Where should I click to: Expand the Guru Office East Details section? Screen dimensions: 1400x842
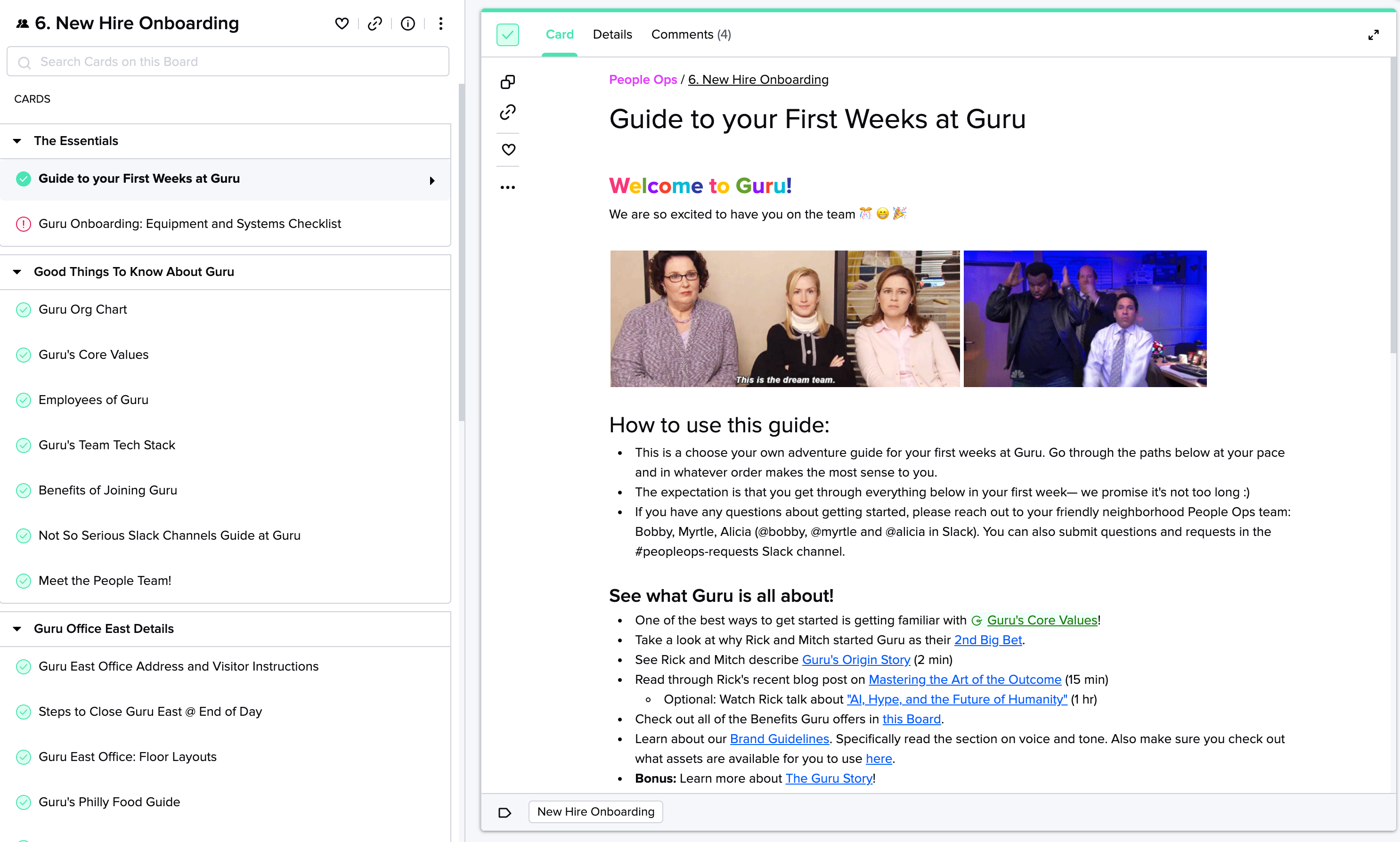[x=16, y=629]
